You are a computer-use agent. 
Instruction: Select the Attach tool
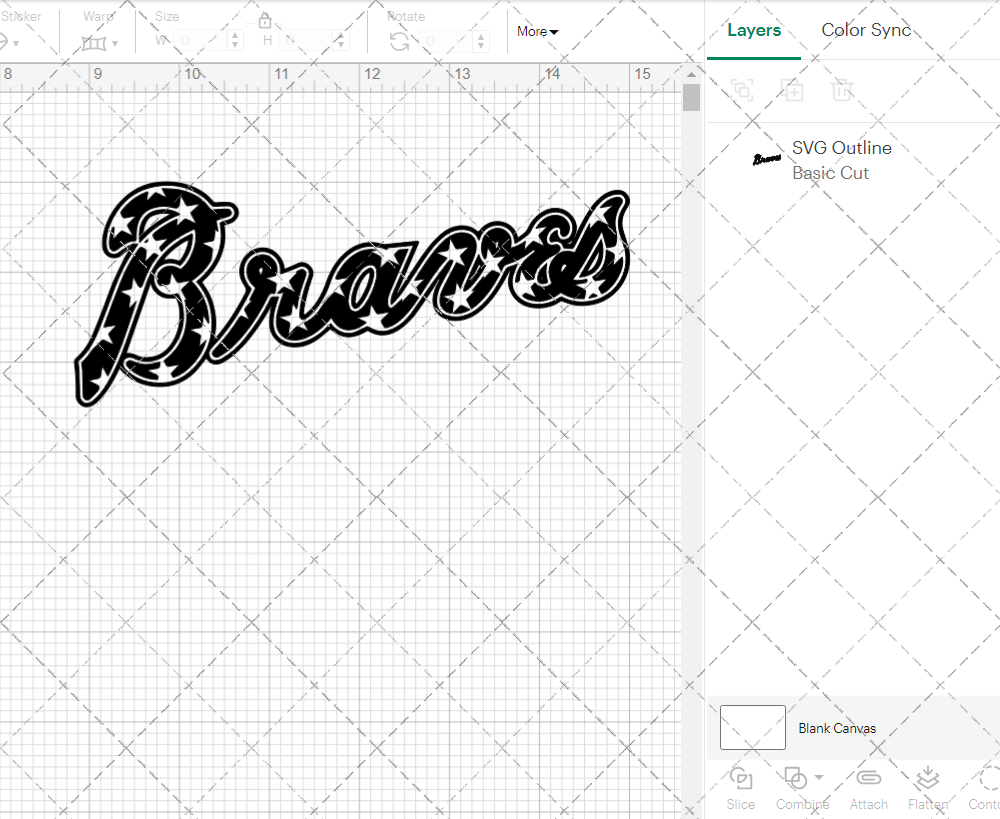tap(868, 789)
